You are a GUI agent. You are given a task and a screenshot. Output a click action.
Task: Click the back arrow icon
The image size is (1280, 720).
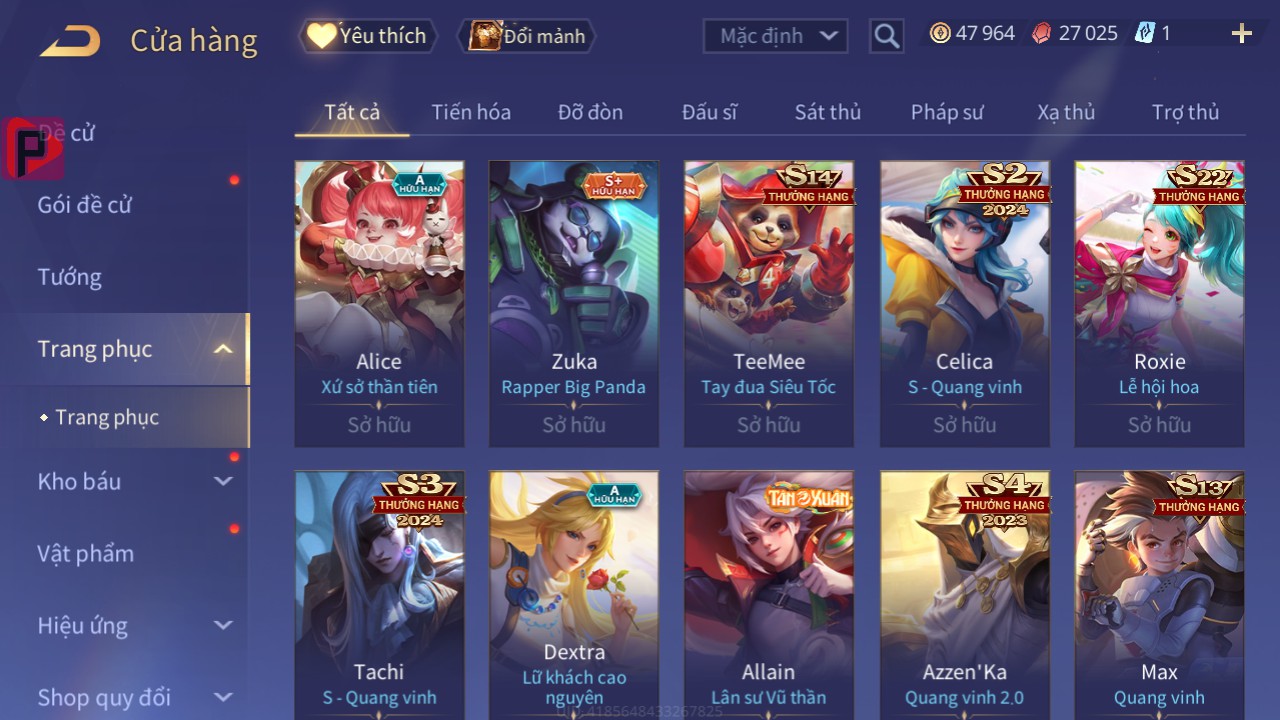pos(70,41)
